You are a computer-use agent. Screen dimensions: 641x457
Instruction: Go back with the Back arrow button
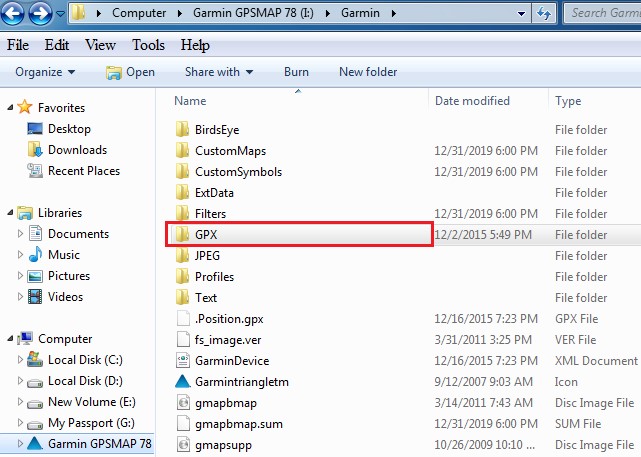coord(13,12)
